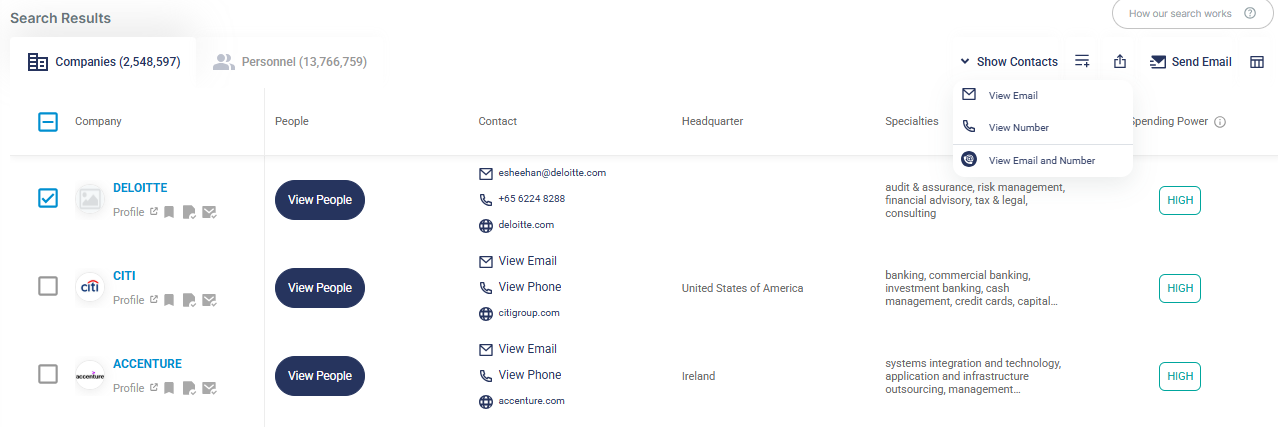Click the Accenture logo thumbnail
Viewport: 1278px width, 427px height.
click(x=91, y=375)
